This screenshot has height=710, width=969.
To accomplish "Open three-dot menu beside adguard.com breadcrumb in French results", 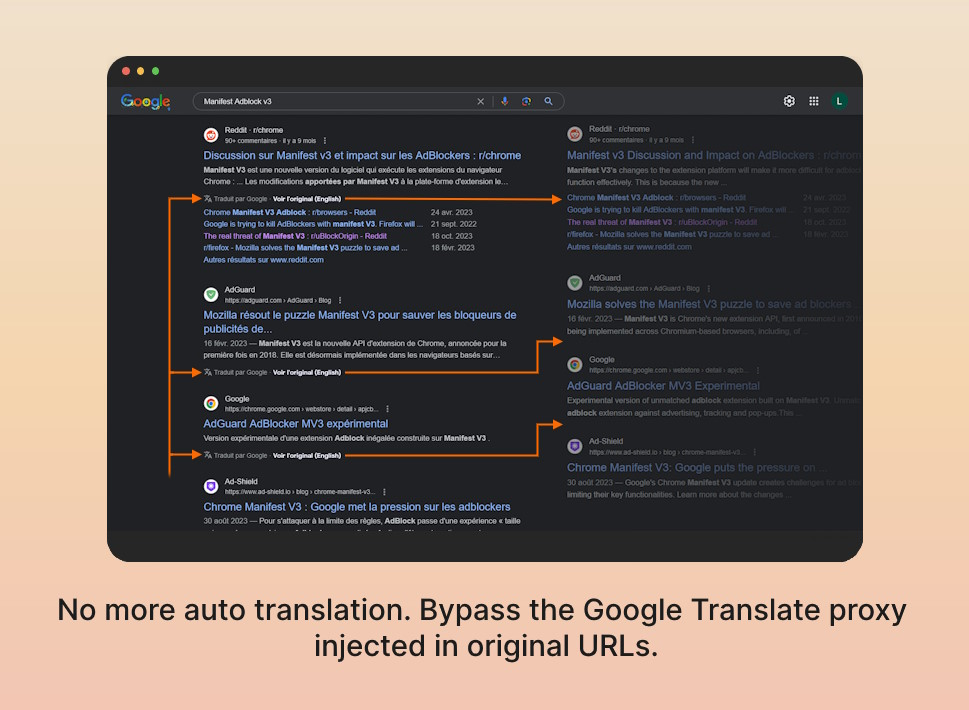I will coord(340,300).
